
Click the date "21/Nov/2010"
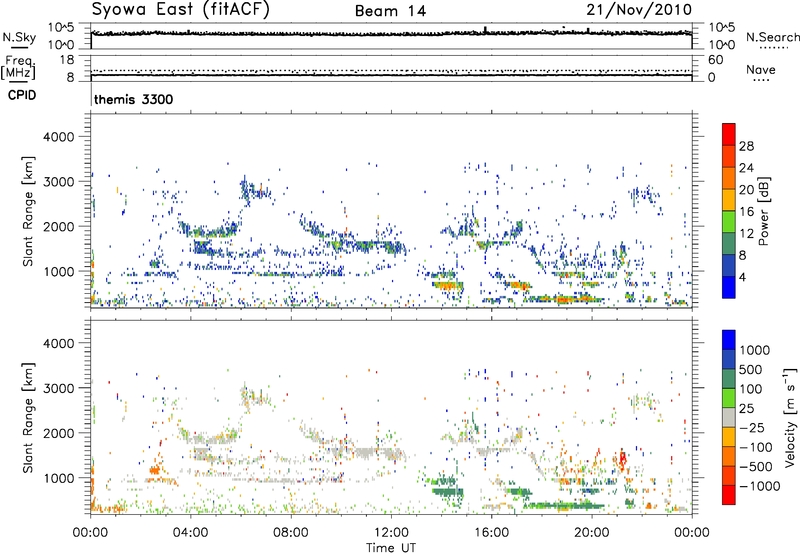(x=639, y=10)
